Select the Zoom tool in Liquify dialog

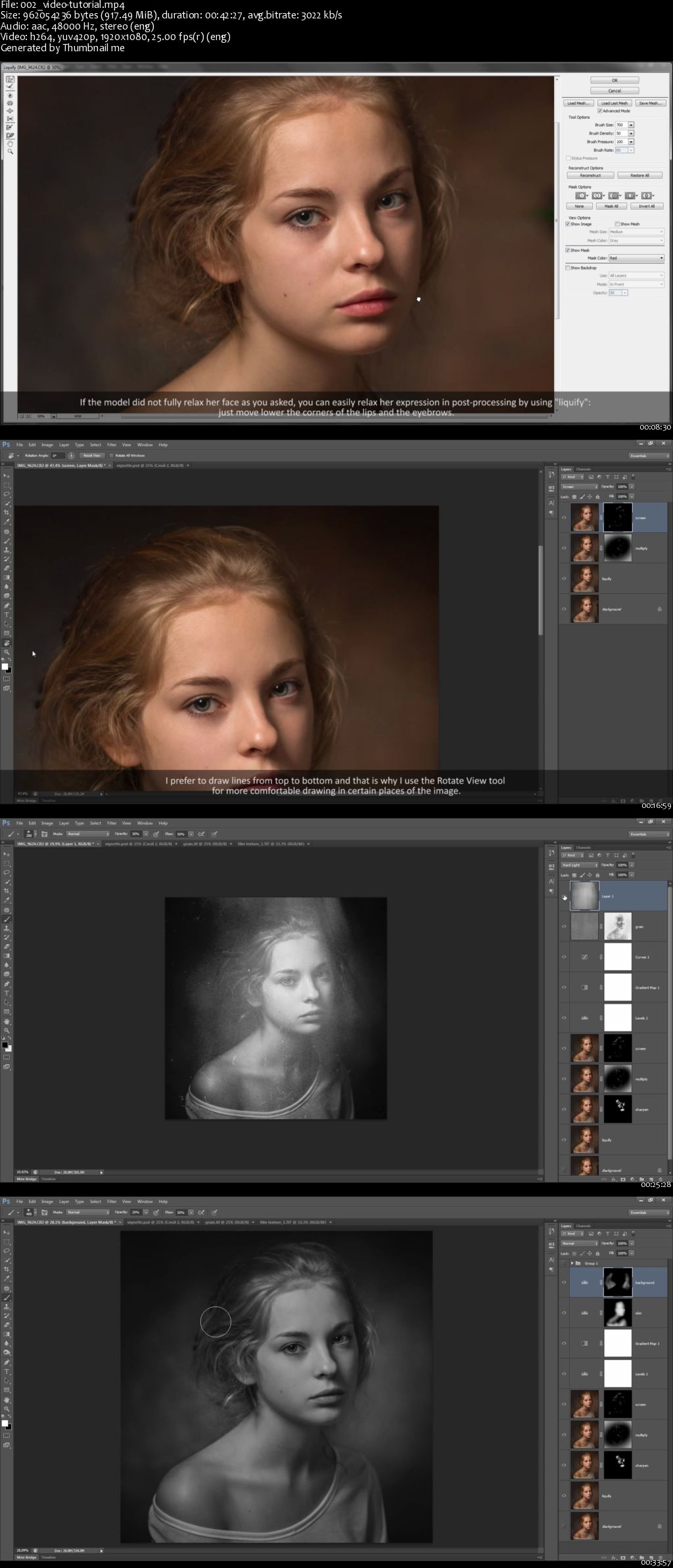10,151
